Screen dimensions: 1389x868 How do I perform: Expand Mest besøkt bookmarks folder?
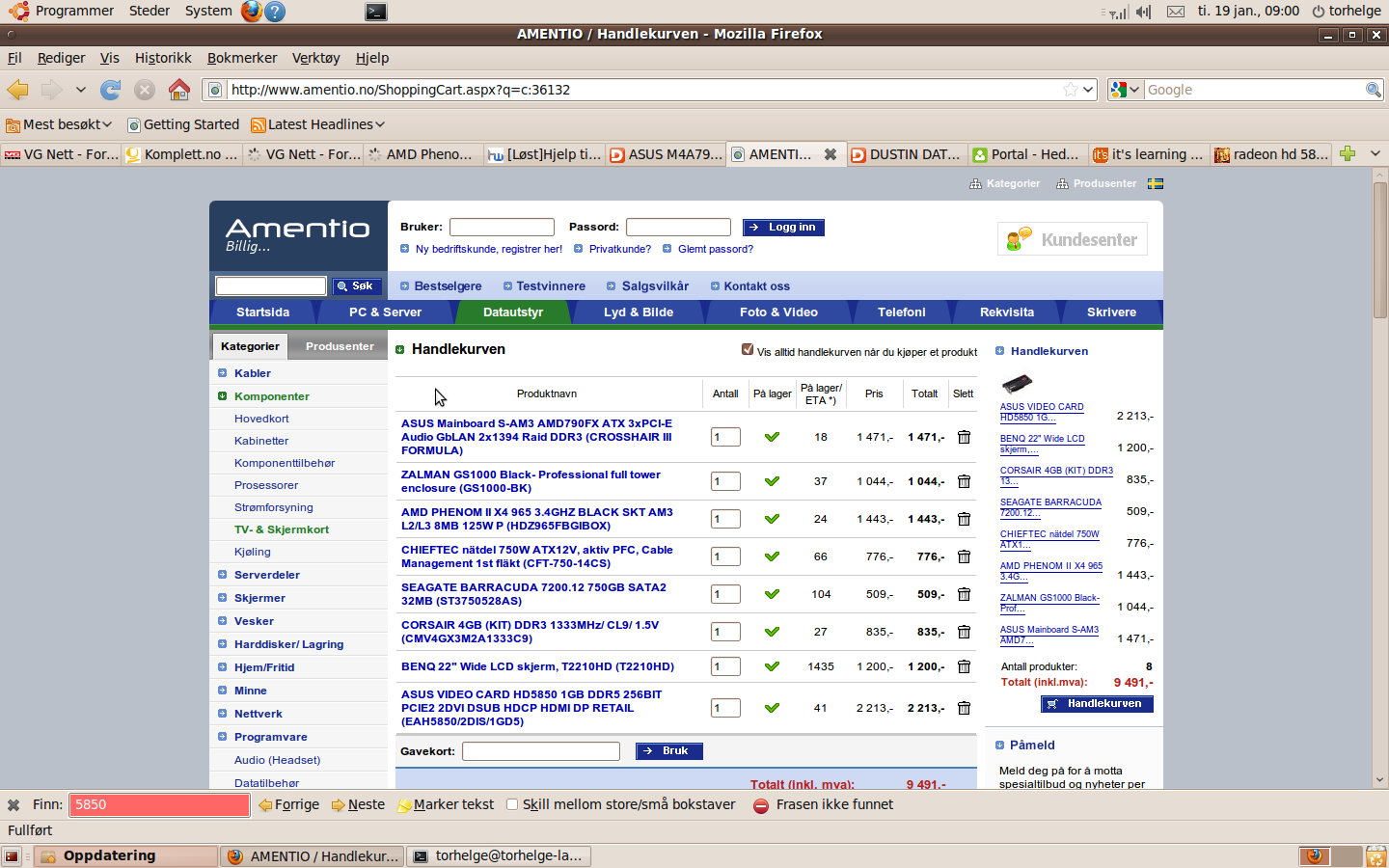59,124
